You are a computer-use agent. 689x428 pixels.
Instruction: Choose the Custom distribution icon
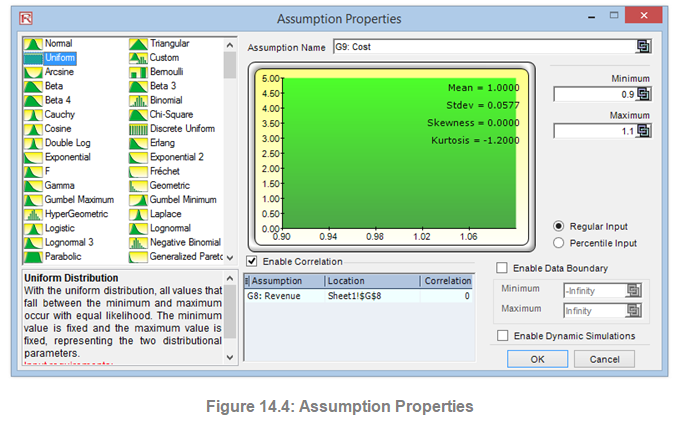[138, 58]
